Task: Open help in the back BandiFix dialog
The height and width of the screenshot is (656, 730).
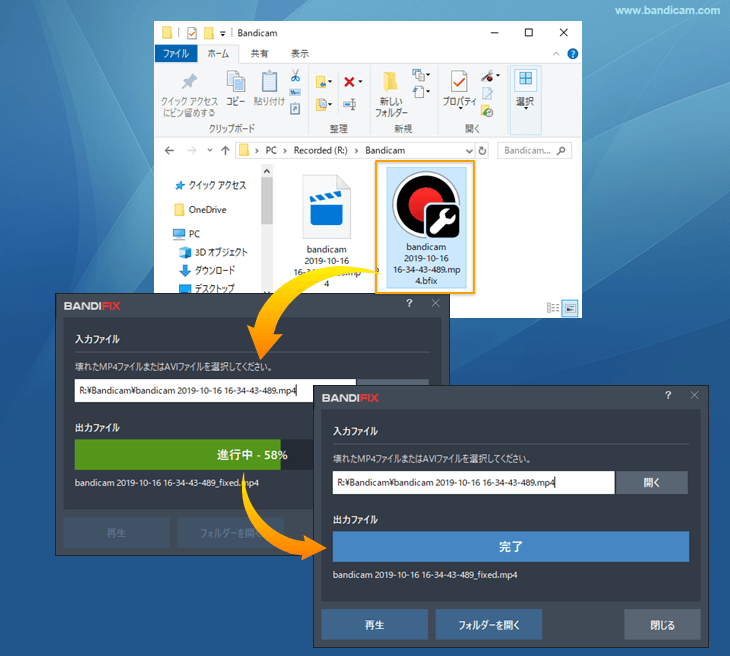Action: [x=409, y=303]
